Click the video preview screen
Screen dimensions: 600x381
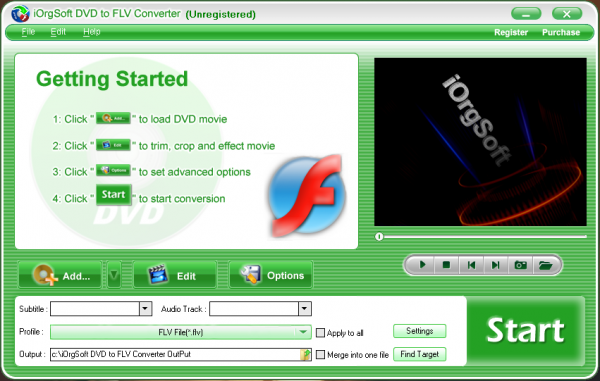click(480, 142)
